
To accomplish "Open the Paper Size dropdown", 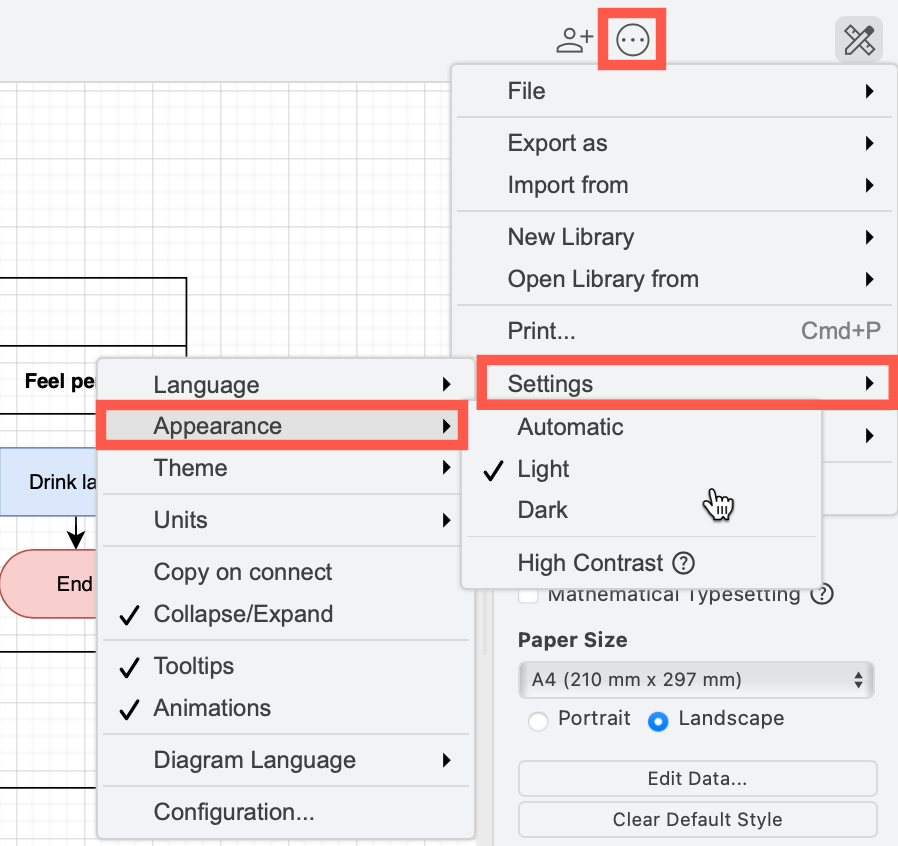I will click(x=696, y=679).
